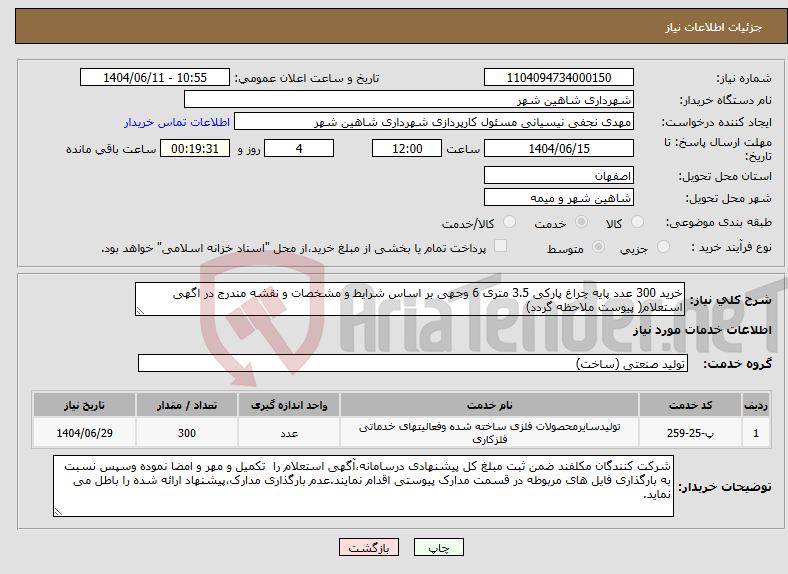Click the اطلاعات خدمات مورد نیاز section heading
This screenshot has height=574, width=788.
[x=702, y=330]
